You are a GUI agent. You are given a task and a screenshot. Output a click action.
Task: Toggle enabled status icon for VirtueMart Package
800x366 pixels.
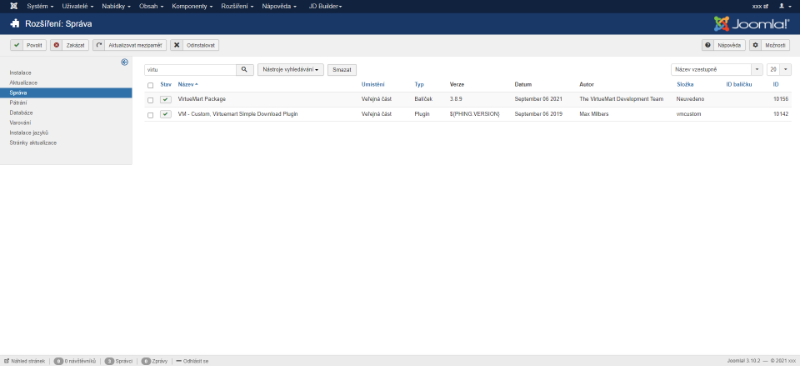pos(166,100)
